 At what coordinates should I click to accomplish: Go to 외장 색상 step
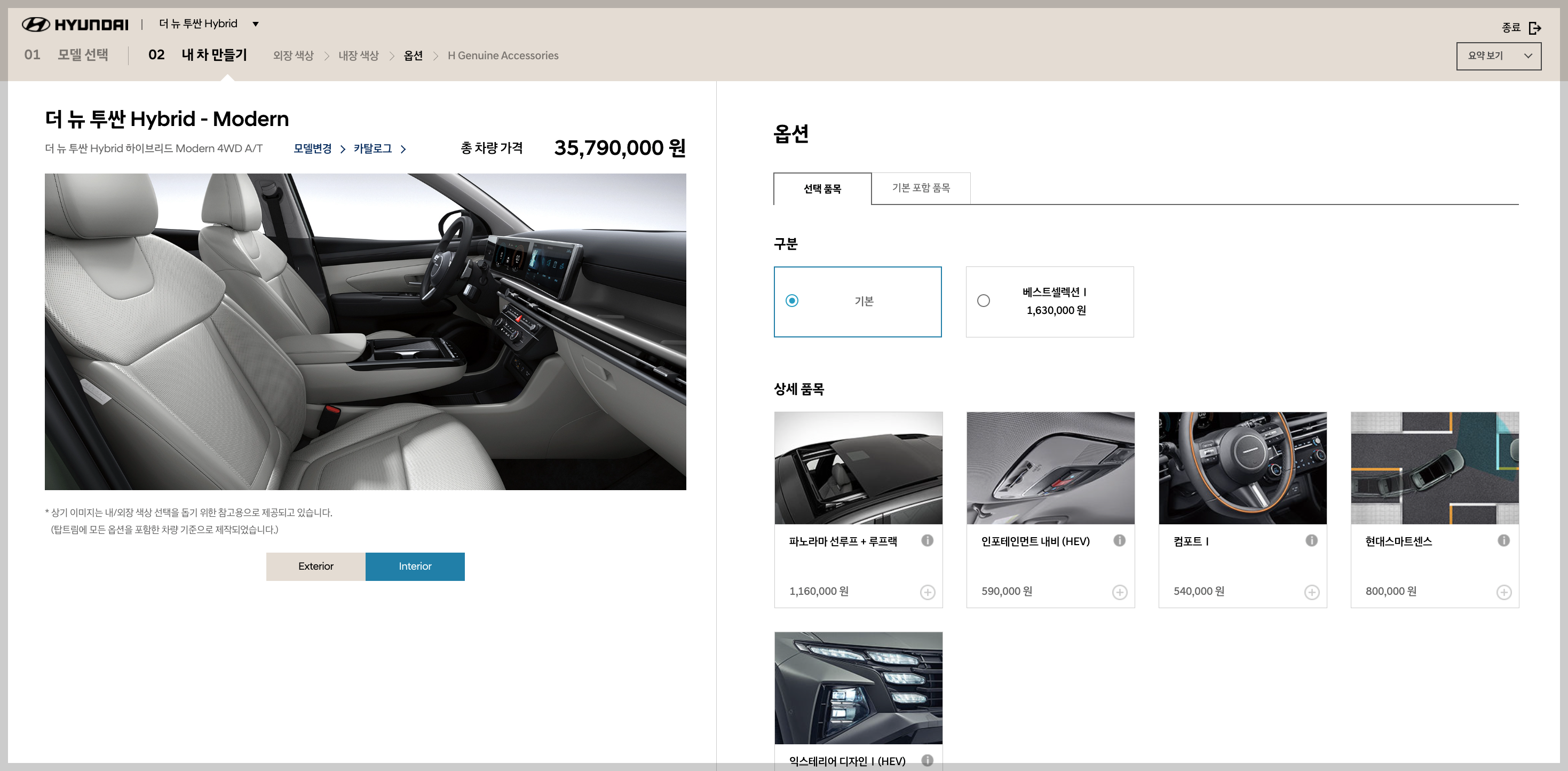tap(293, 56)
